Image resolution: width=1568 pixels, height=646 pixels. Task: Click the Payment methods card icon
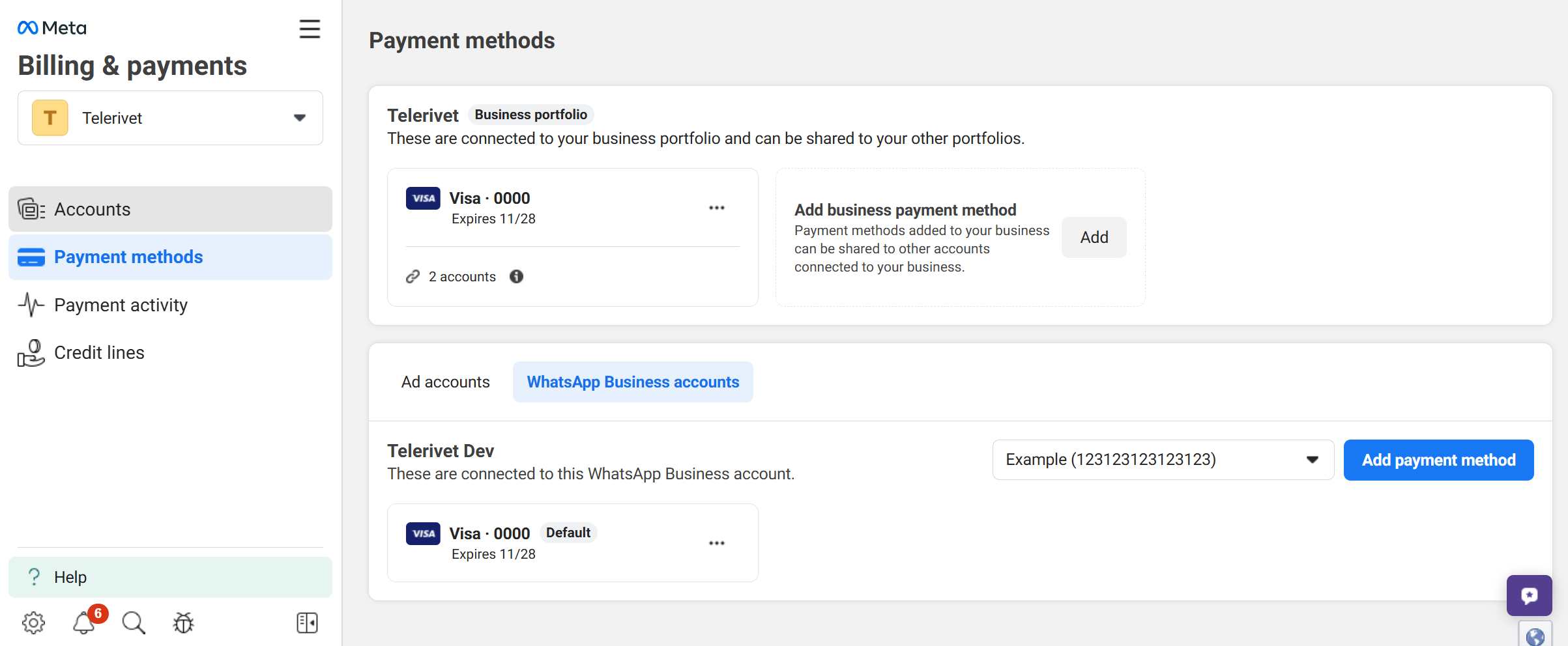(x=31, y=257)
